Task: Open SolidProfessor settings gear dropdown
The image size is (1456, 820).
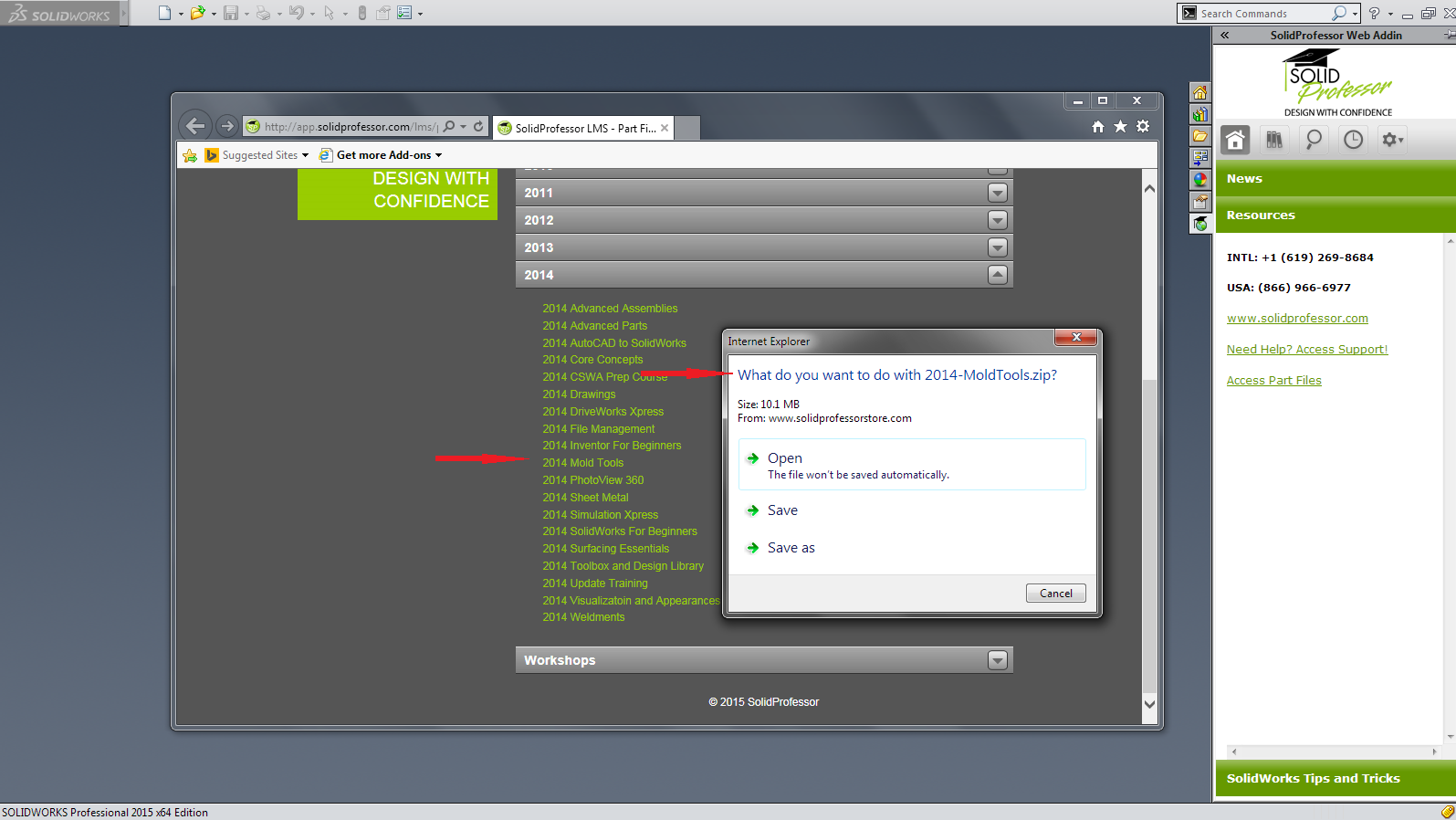Action: (1392, 140)
